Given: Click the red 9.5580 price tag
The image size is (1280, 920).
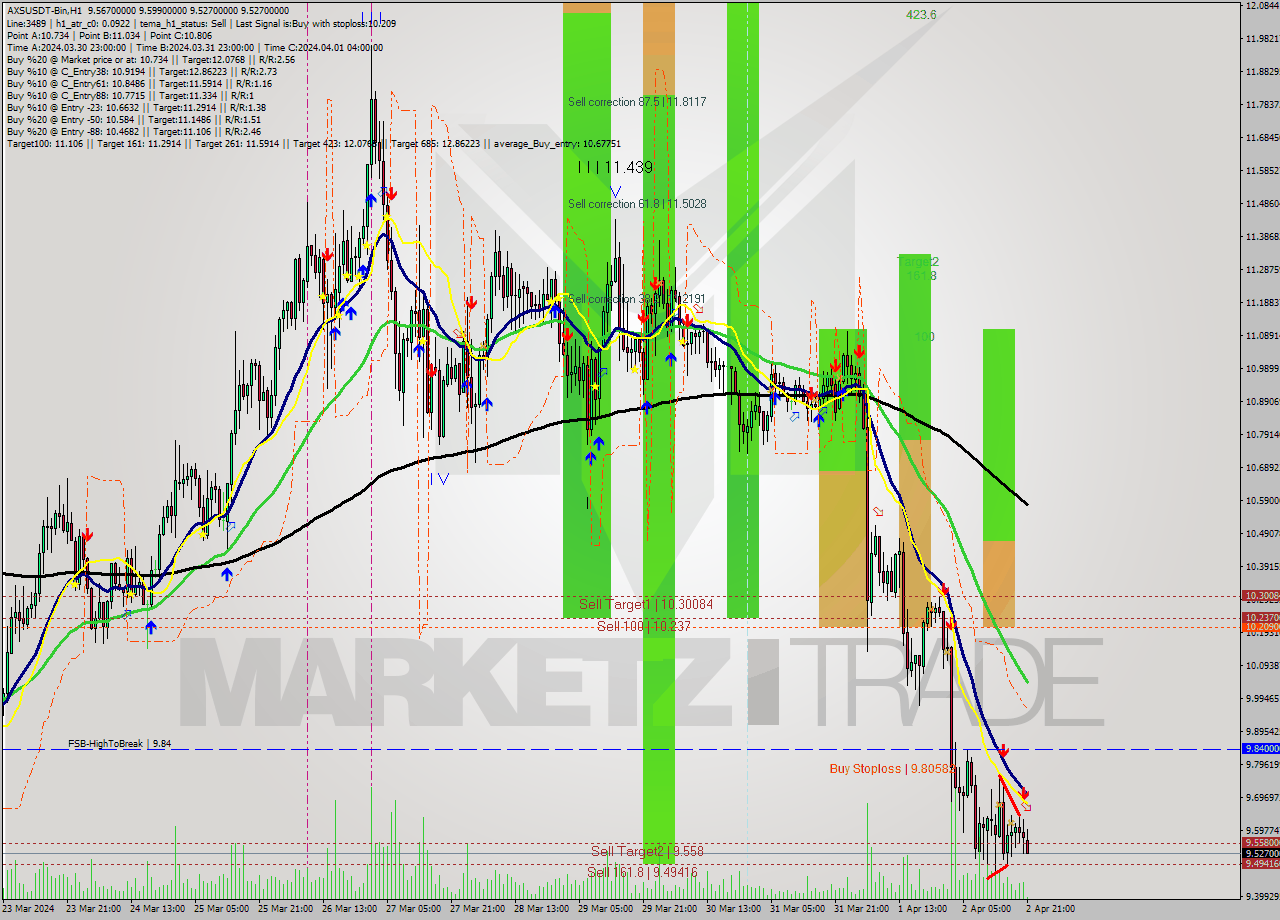Looking at the screenshot, I should [x=1259, y=843].
